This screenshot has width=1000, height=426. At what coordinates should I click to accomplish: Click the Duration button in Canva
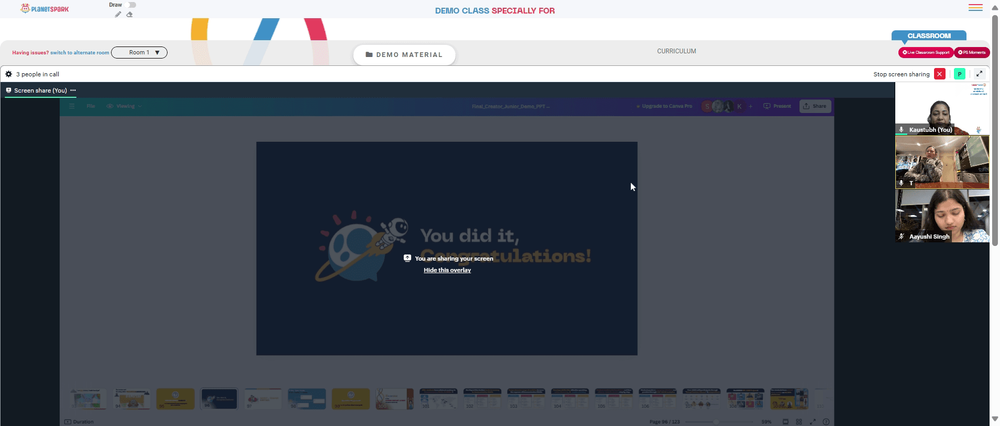click(79, 422)
